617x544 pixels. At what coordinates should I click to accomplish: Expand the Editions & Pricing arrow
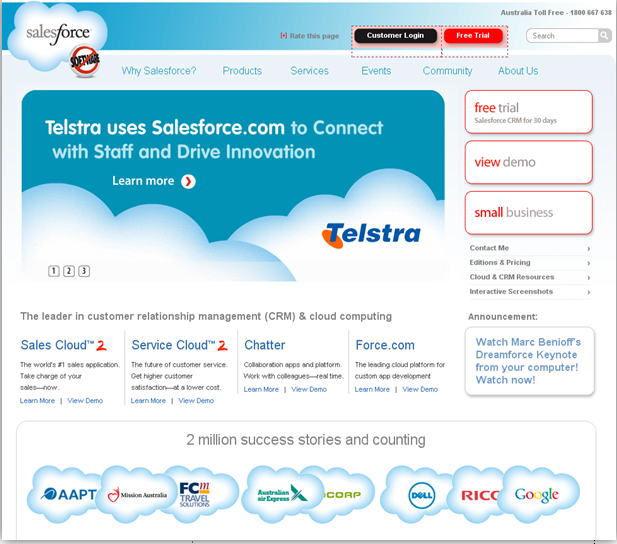pyautogui.click(x=589, y=263)
